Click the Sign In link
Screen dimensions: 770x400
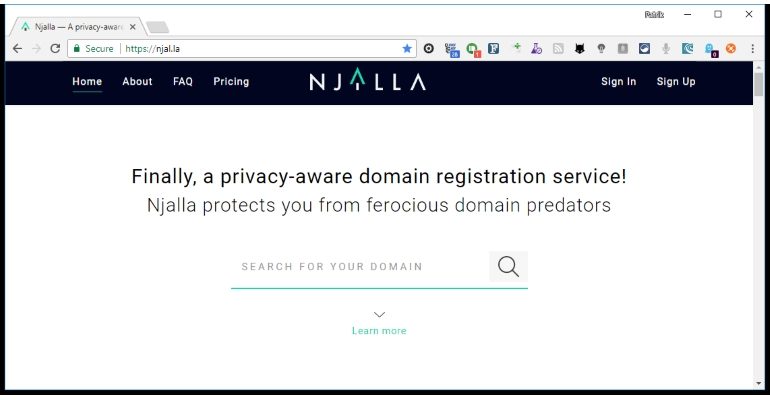pos(618,82)
